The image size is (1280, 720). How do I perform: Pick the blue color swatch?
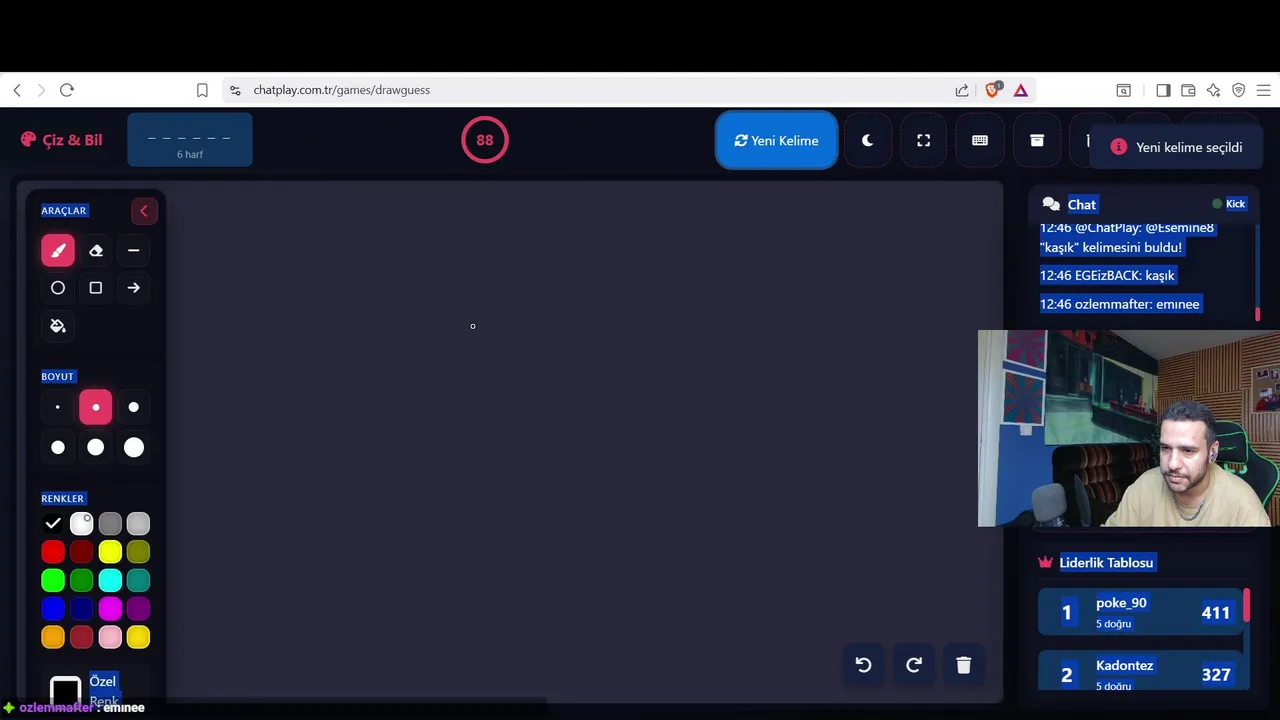[53, 608]
